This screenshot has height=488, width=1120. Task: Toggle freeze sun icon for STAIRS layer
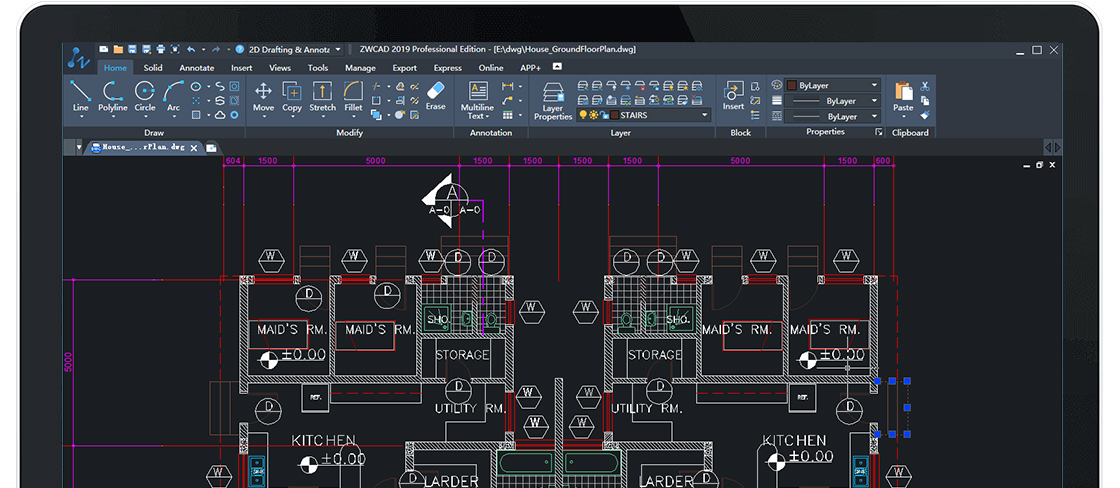coord(593,116)
